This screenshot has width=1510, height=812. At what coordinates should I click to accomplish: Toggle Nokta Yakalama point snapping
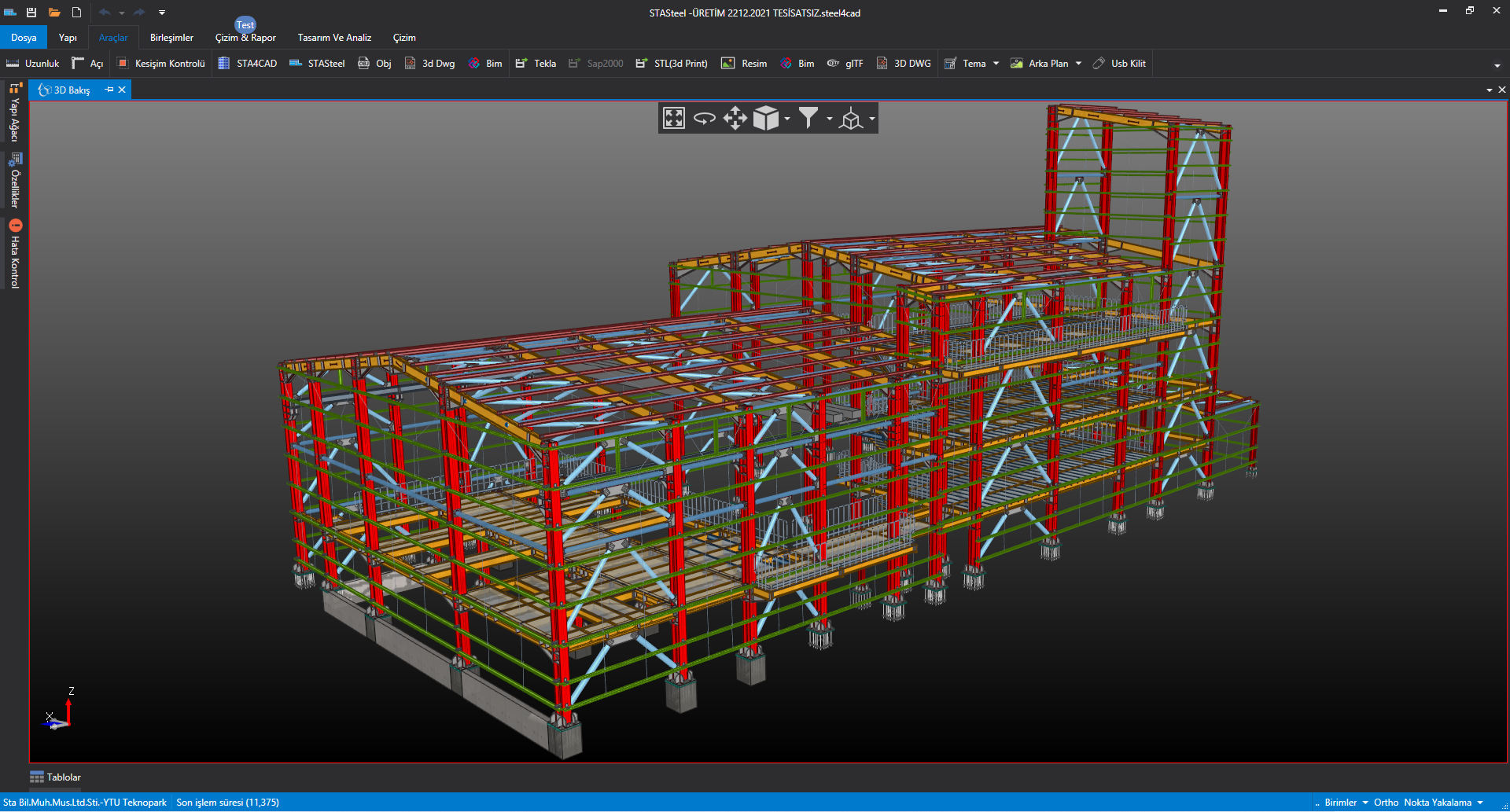1437,803
